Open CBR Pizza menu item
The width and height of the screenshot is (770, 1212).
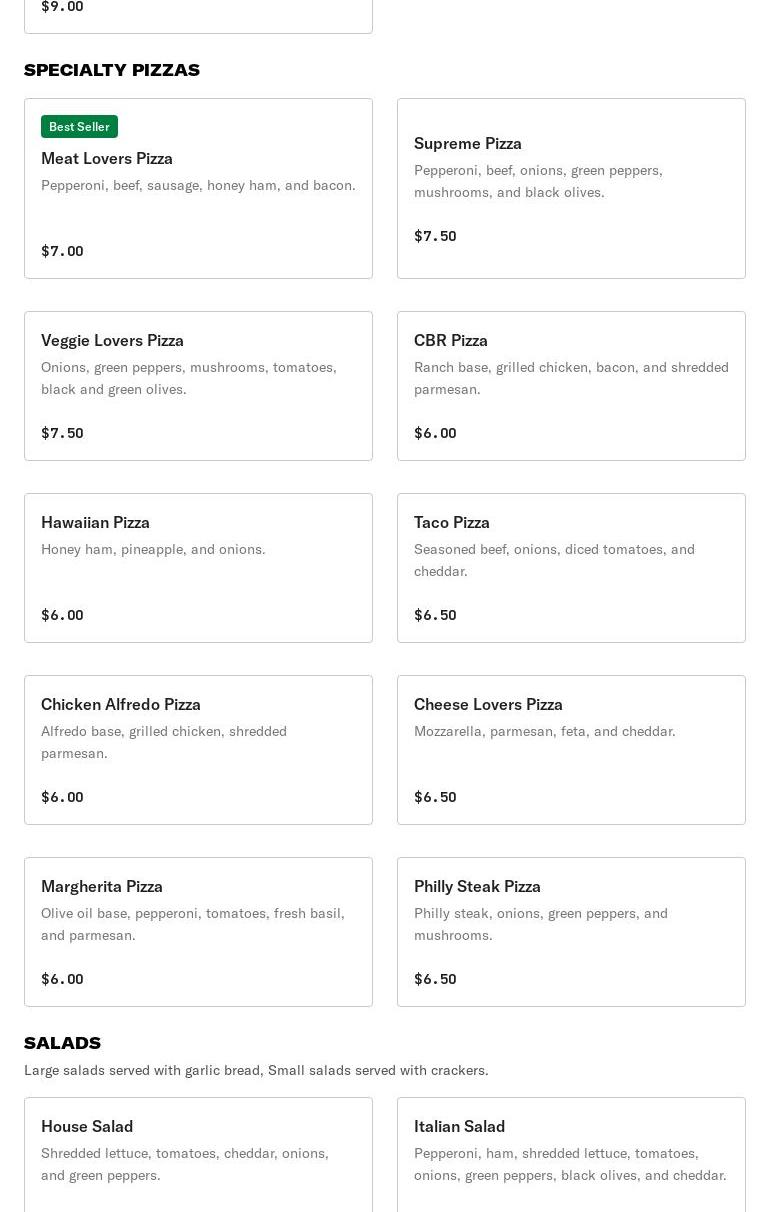coord(571,385)
